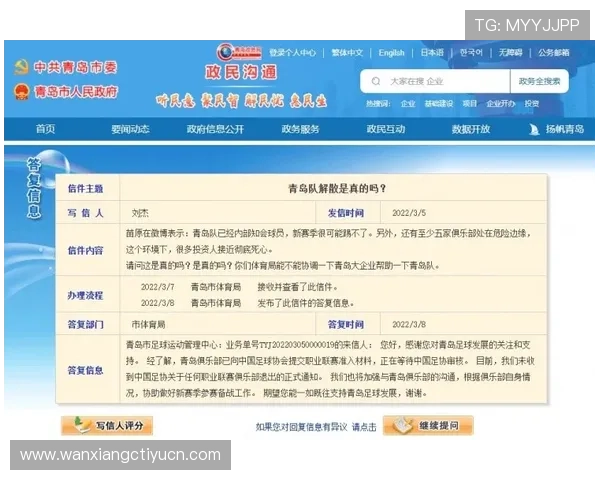This screenshot has height=480, width=600.
Task: Click the 政民沟通 heading
Action: [241, 72]
